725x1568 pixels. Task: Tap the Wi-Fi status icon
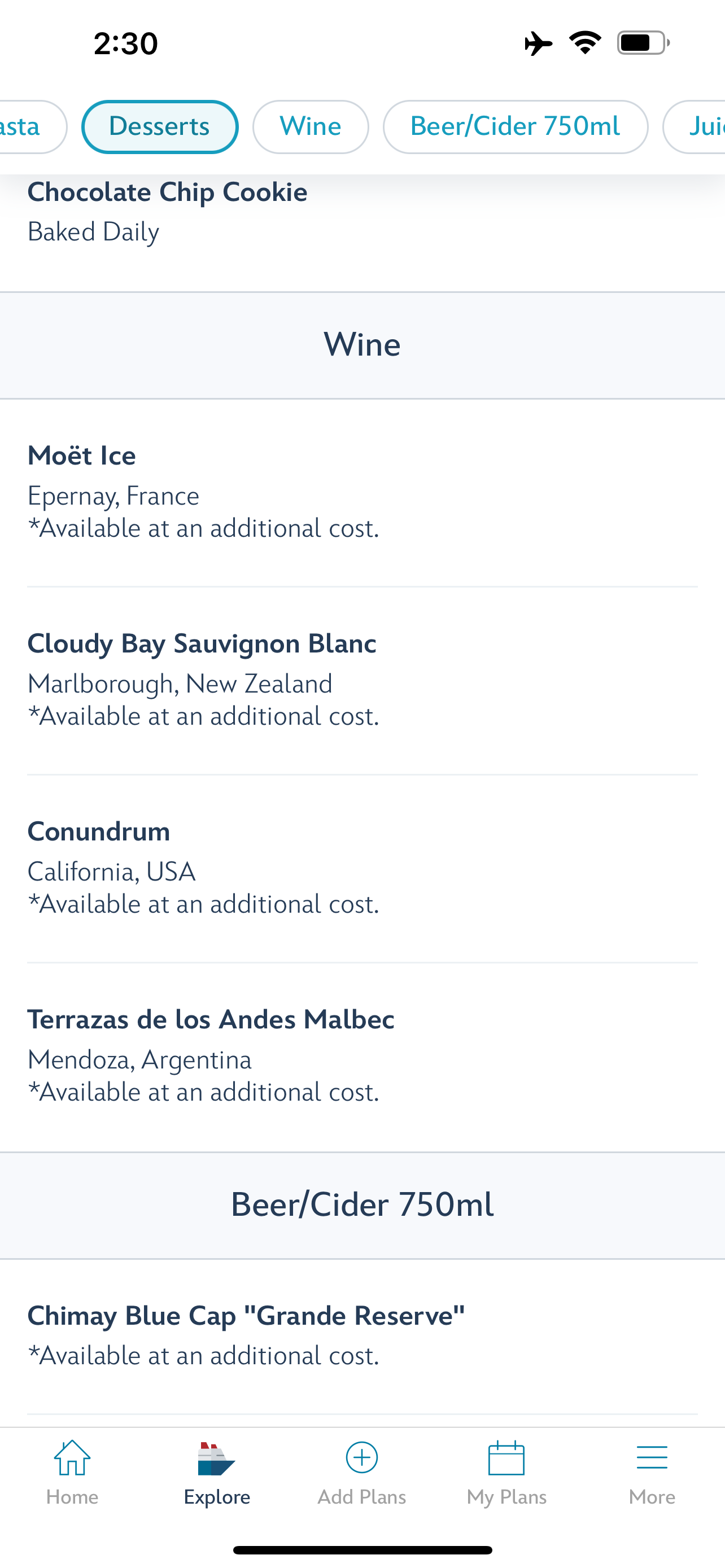[585, 43]
